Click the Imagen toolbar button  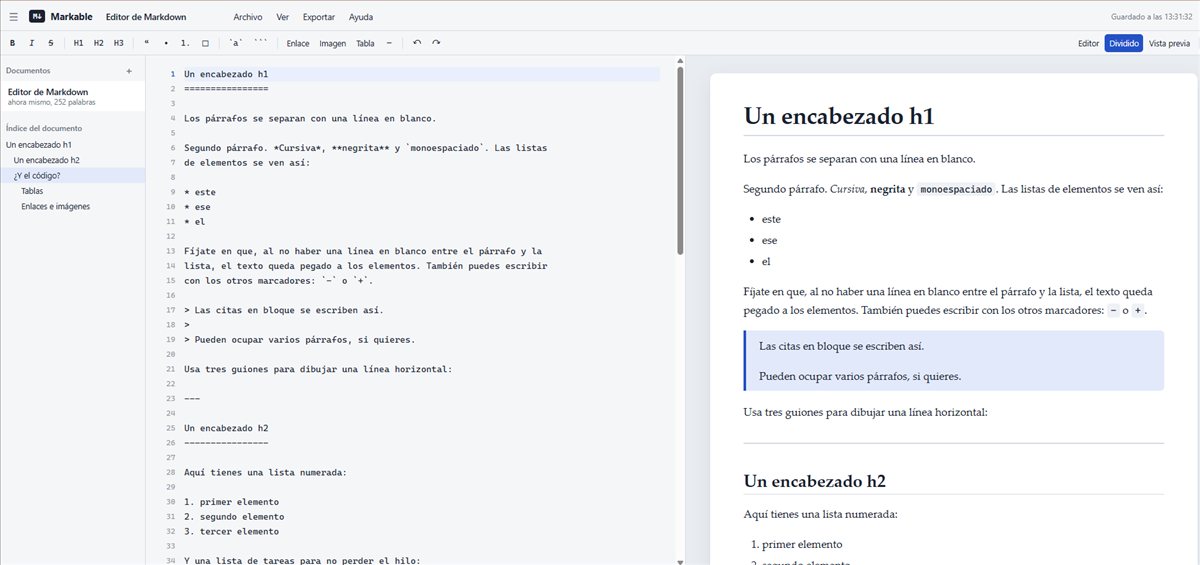pyautogui.click(x=332, y=43)
